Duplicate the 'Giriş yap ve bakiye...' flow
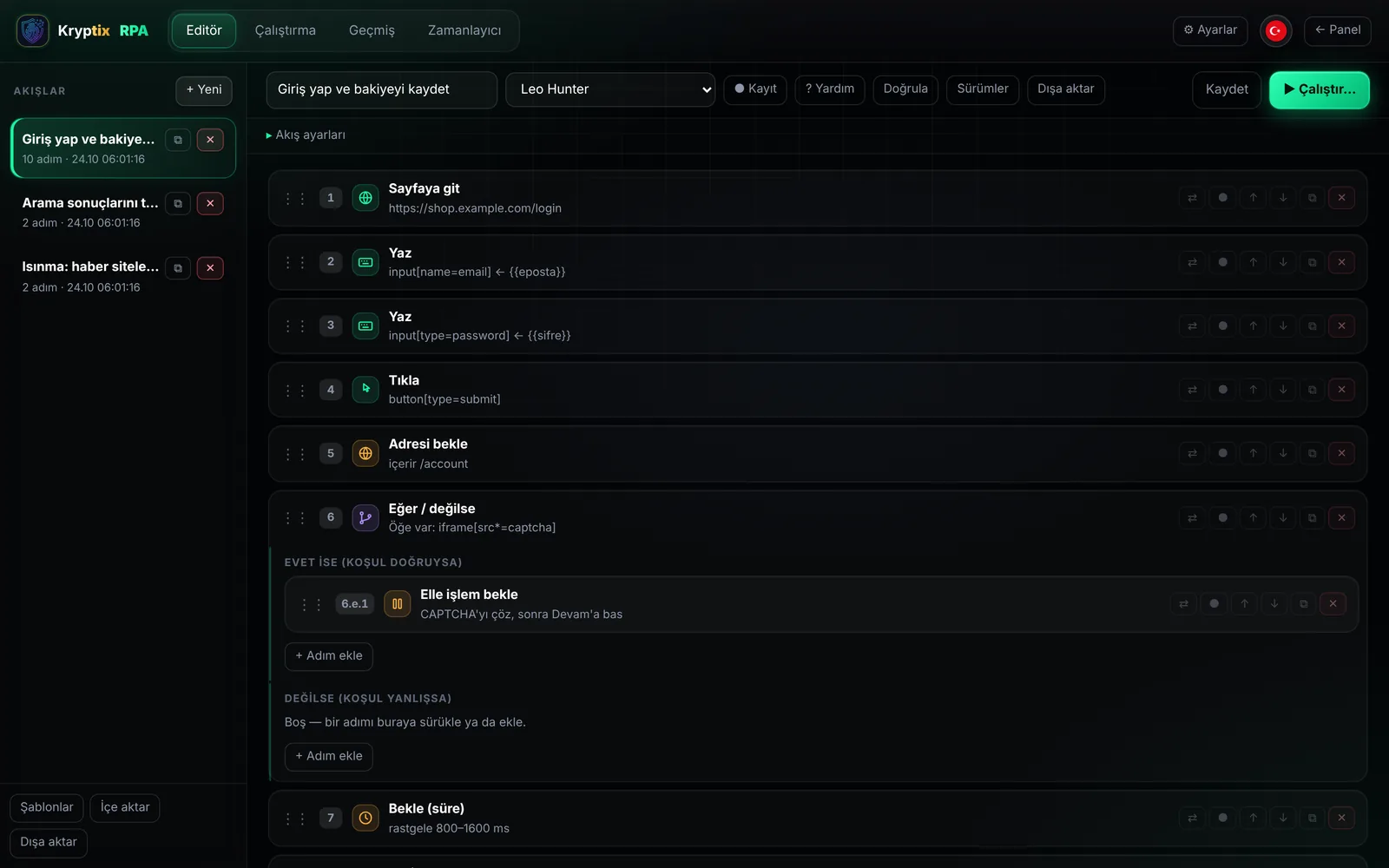This screenshot has width=1389, height=868. coord(178,140)
